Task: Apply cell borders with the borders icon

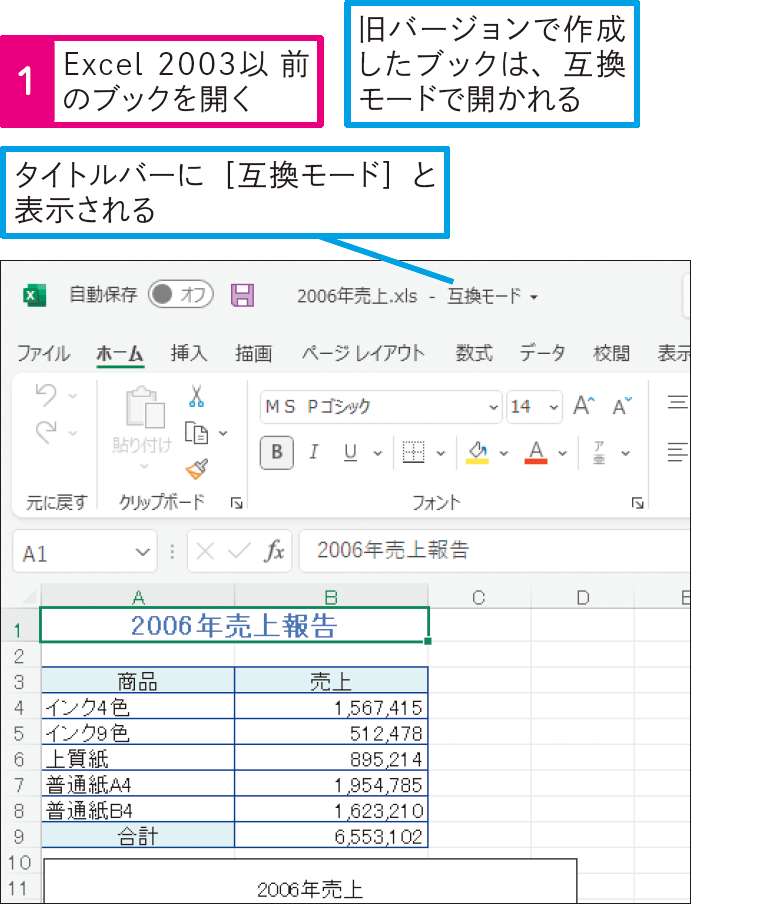Action: click(413, 452)
